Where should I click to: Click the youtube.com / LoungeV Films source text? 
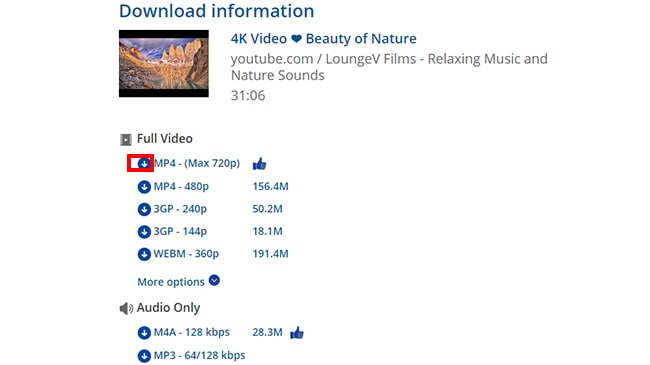click(x=389, y=67)
